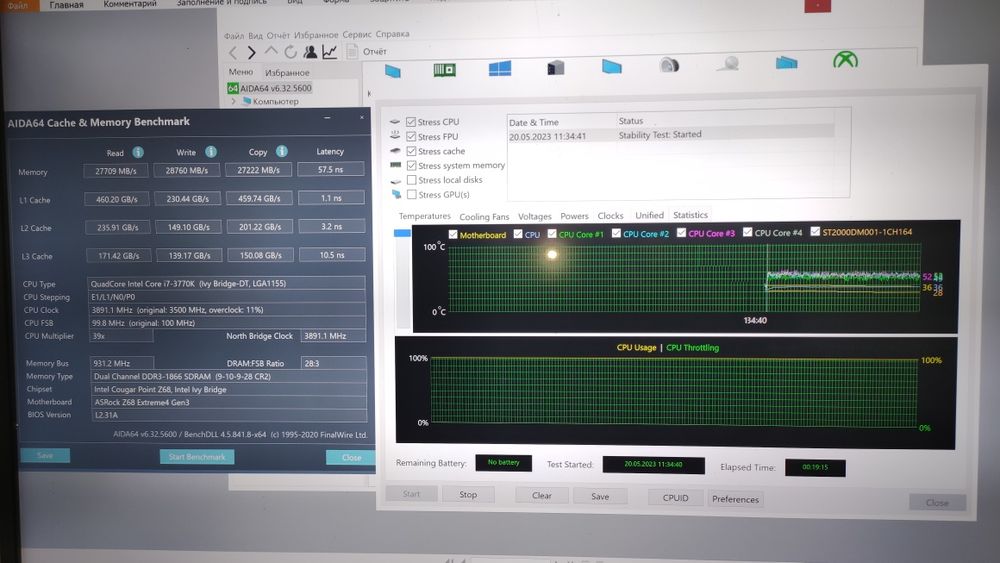Viewport: 1000px width, 563px height.
Task: Enable the Stress local disks checkbox
Action: pyautogui.click(x=411, y=180)
